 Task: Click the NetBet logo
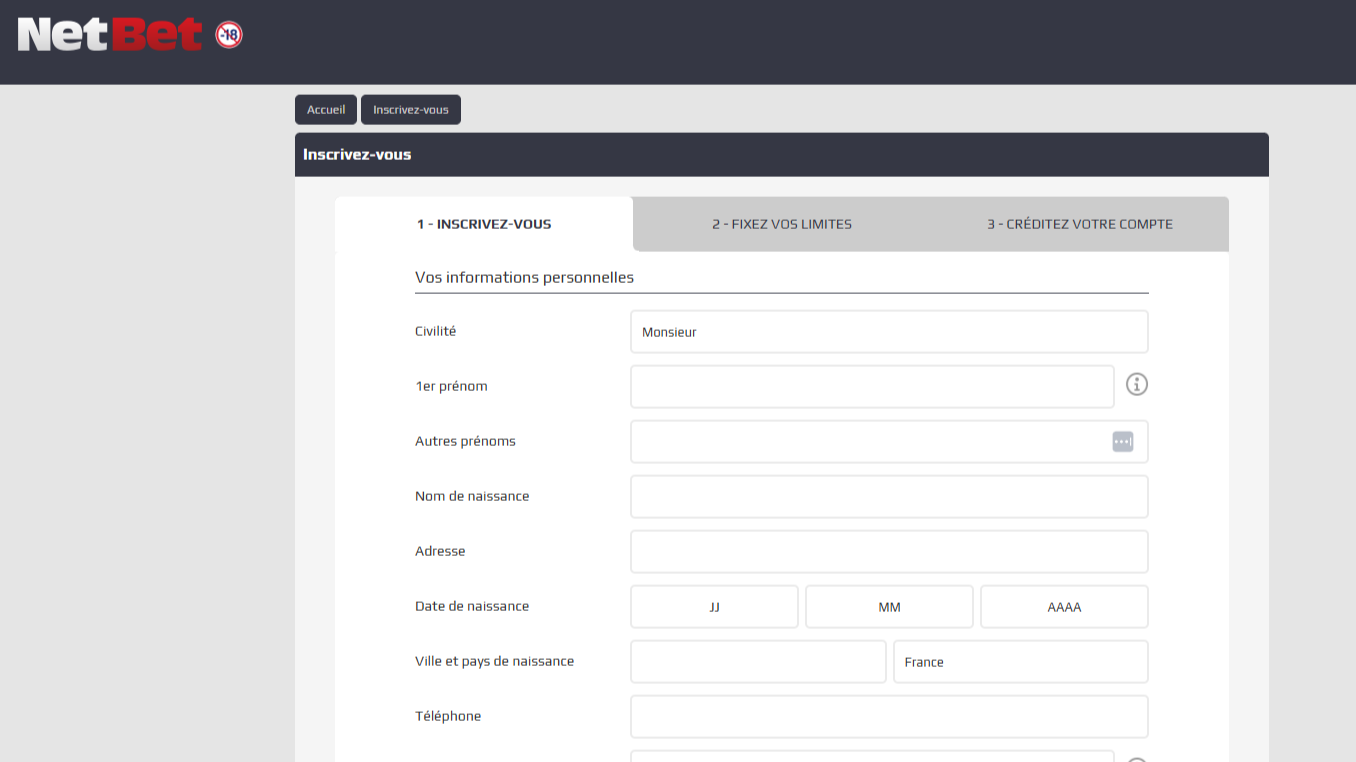(110, 35)
